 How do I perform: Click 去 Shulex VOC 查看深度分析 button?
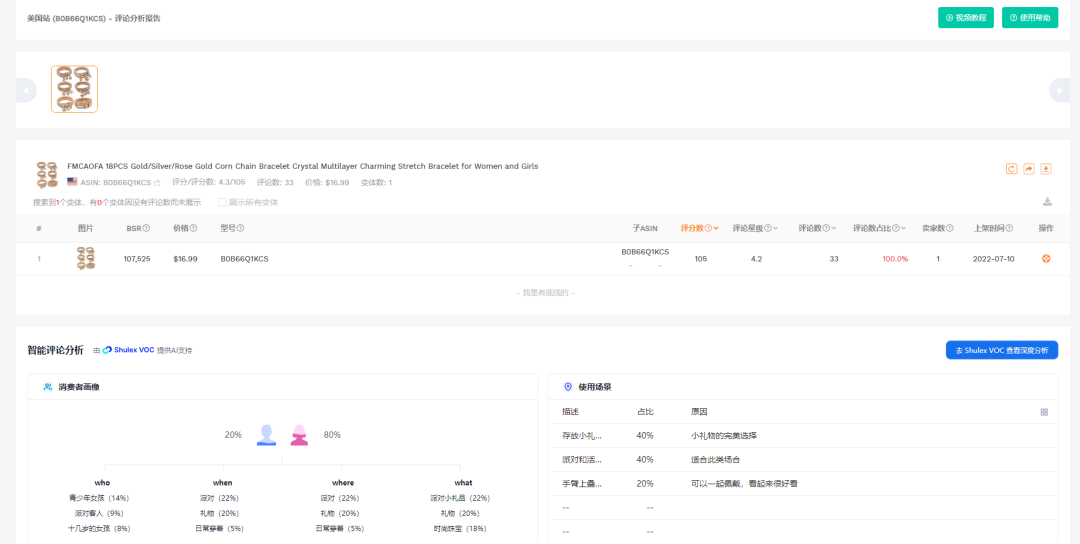click(1001, 350)
